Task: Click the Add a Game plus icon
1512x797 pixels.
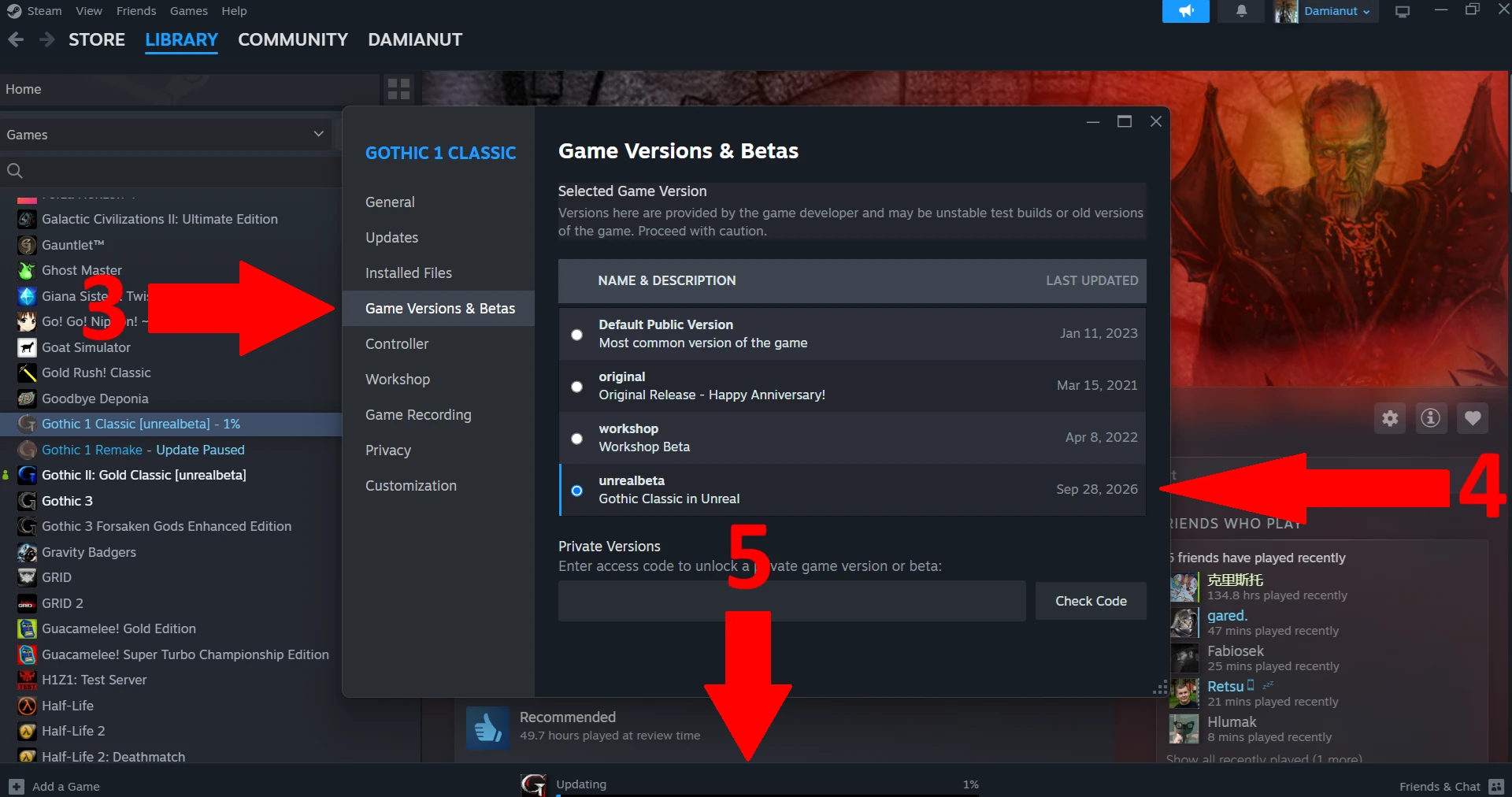Action: (x=17, y=786)
